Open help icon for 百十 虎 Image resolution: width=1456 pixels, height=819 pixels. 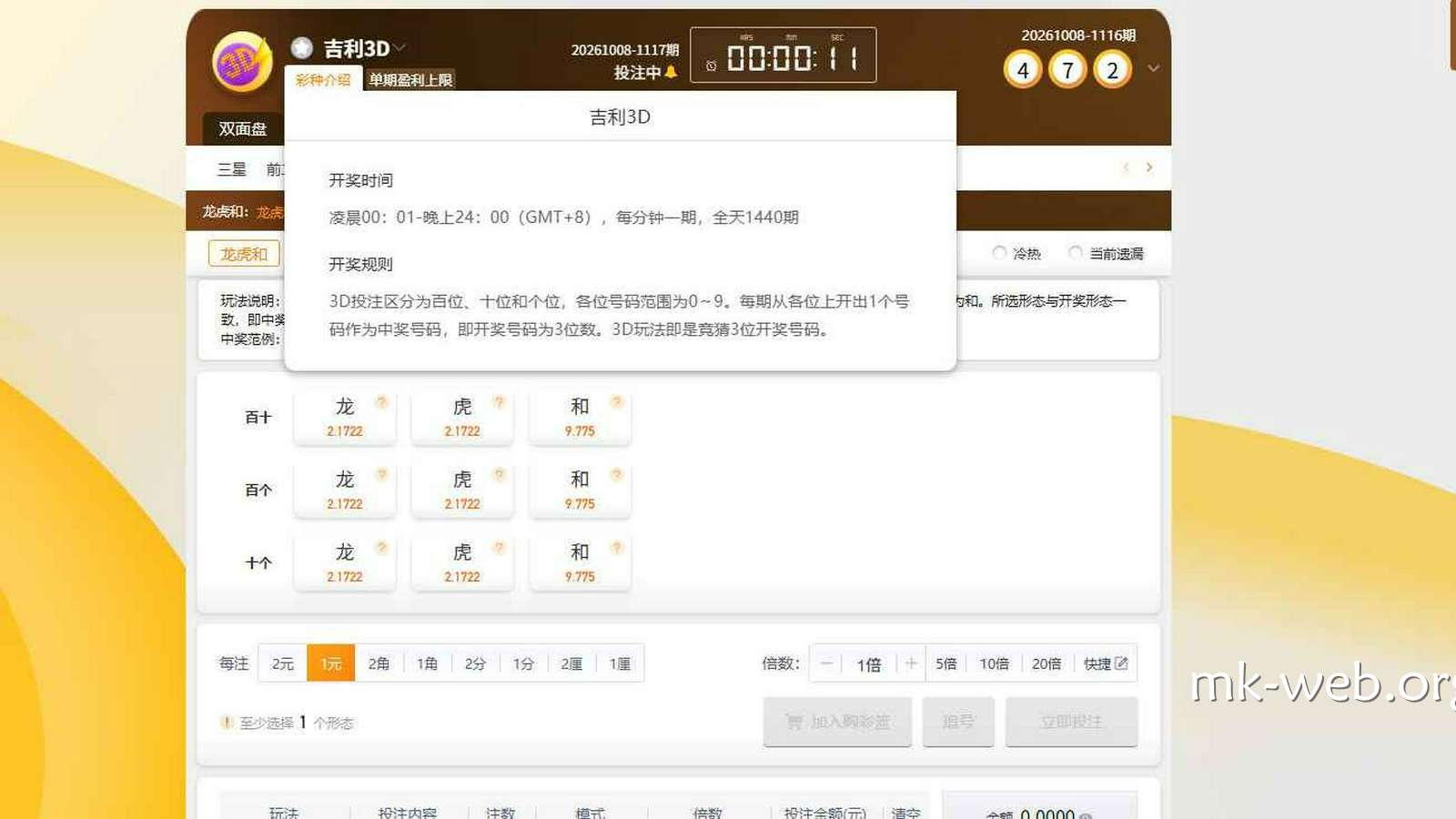(499, 401)
